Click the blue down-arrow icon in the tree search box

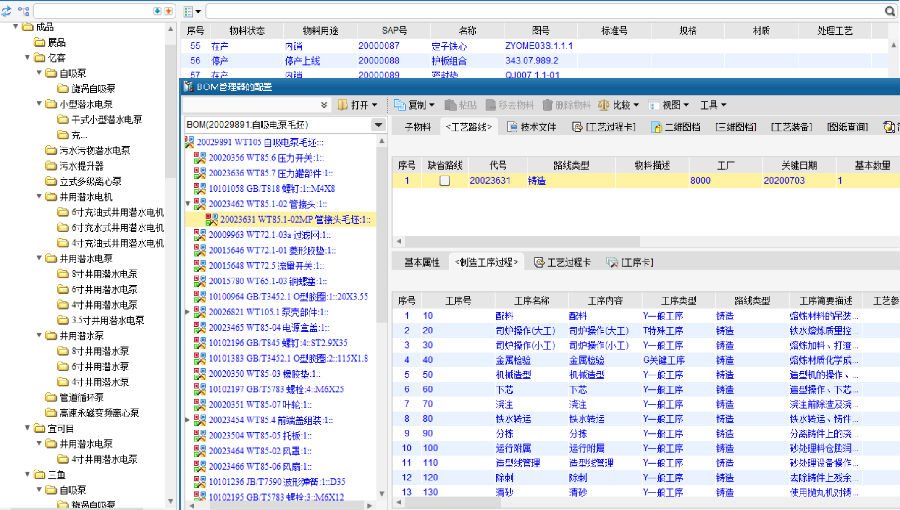pos(157,10)
